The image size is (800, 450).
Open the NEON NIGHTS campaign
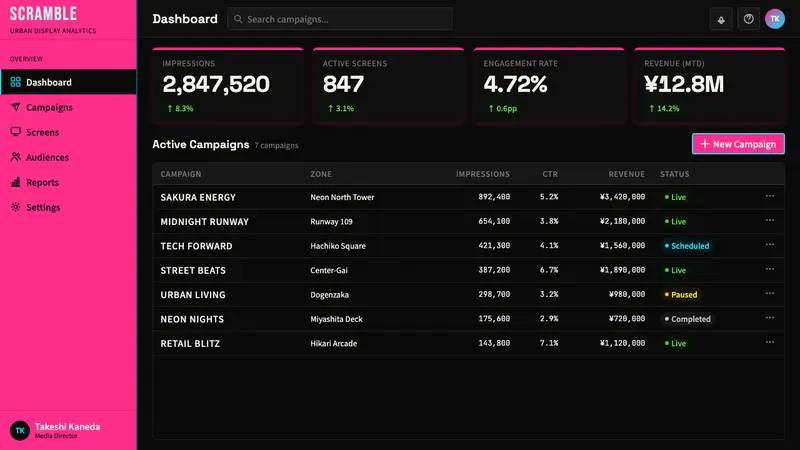[192, 319]
